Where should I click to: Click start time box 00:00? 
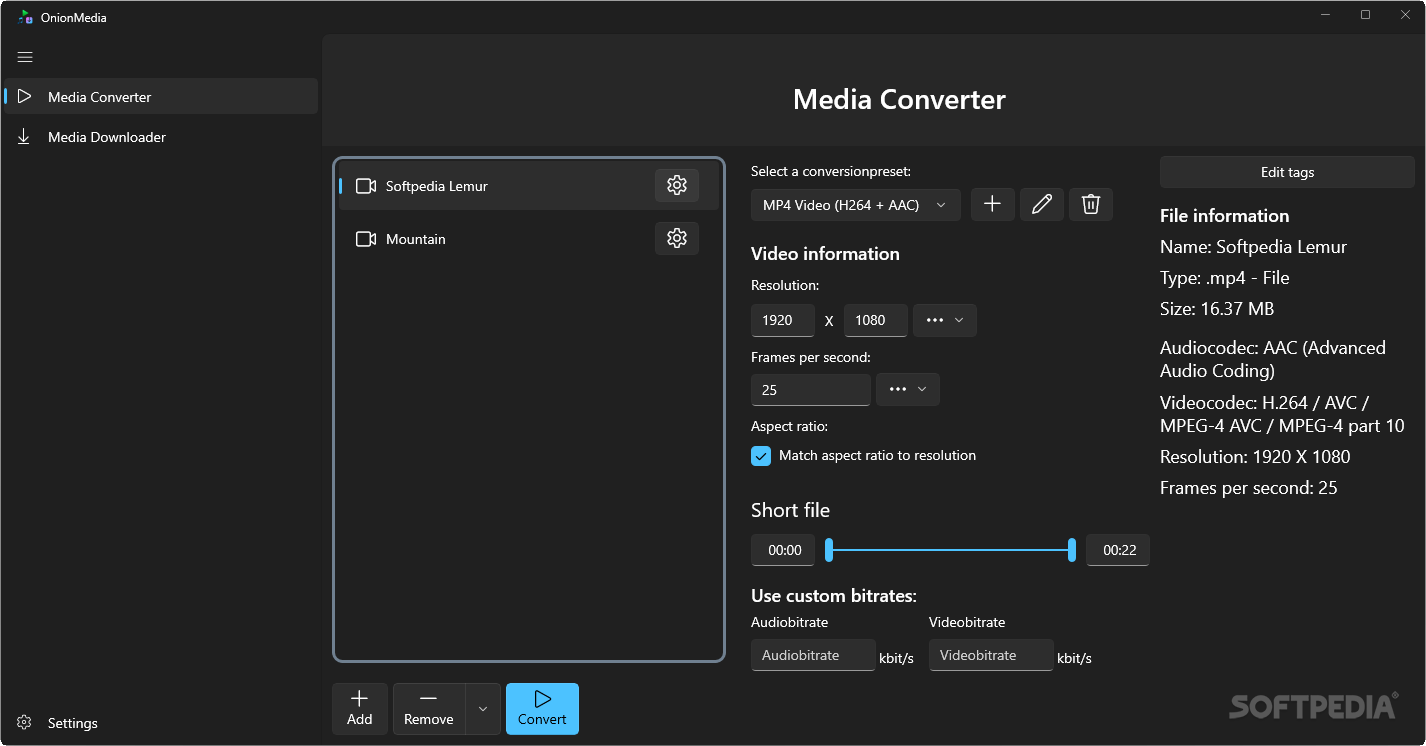pos(783,550)
